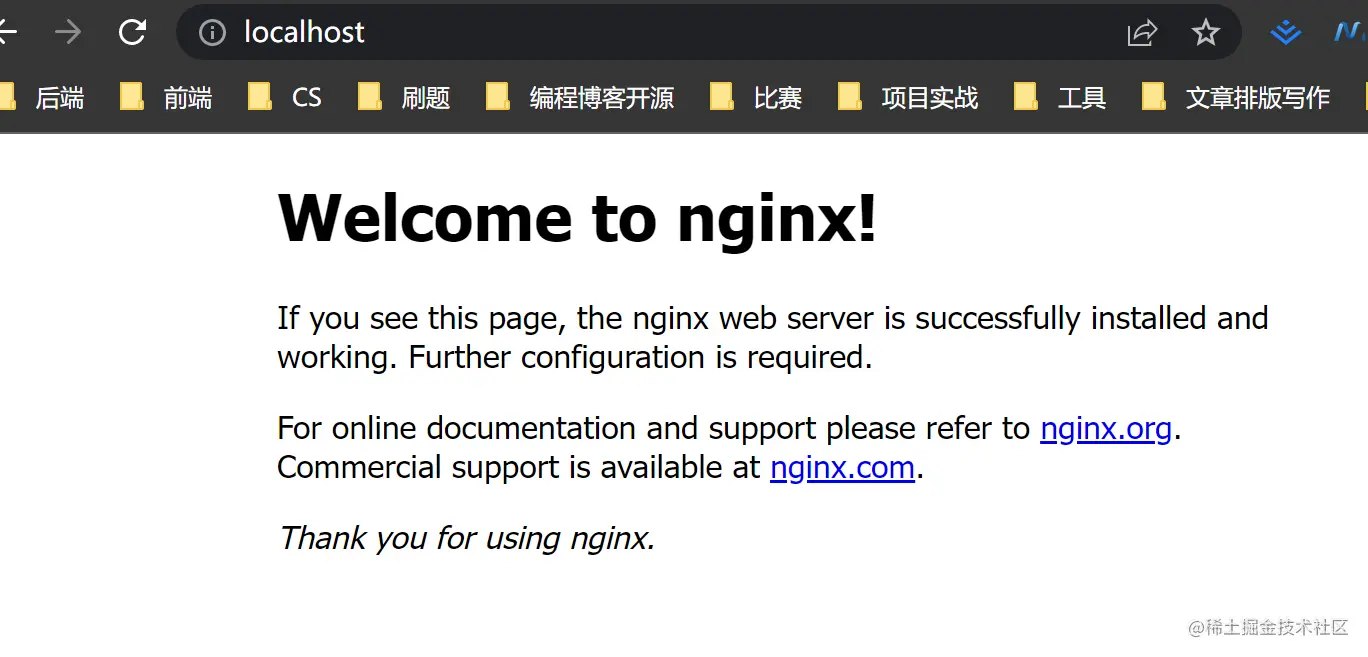The height and width of the screenshot is (657, 1368).
Task: Open the 刷题 bookmark folder
Action: point(404,97)
